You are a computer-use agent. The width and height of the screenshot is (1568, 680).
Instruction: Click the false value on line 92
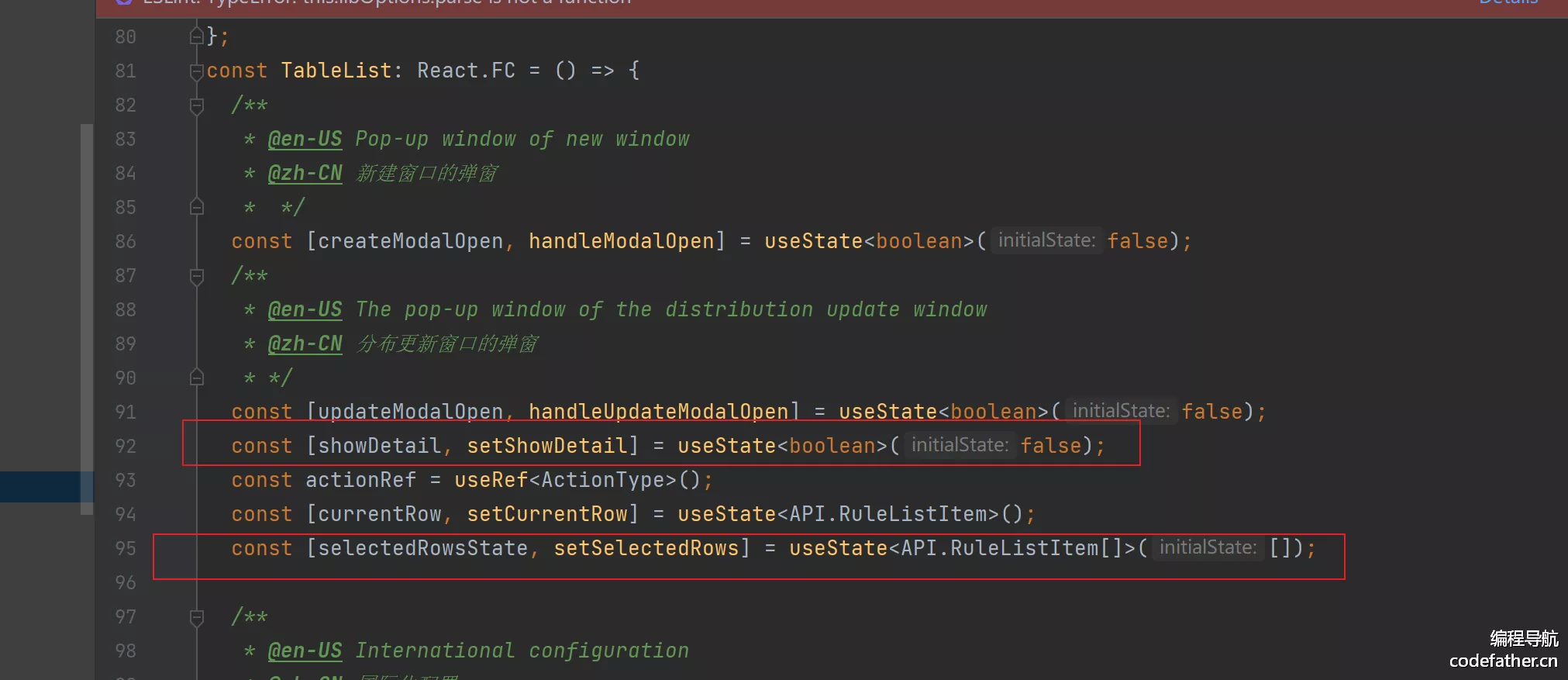(1051, 446)
